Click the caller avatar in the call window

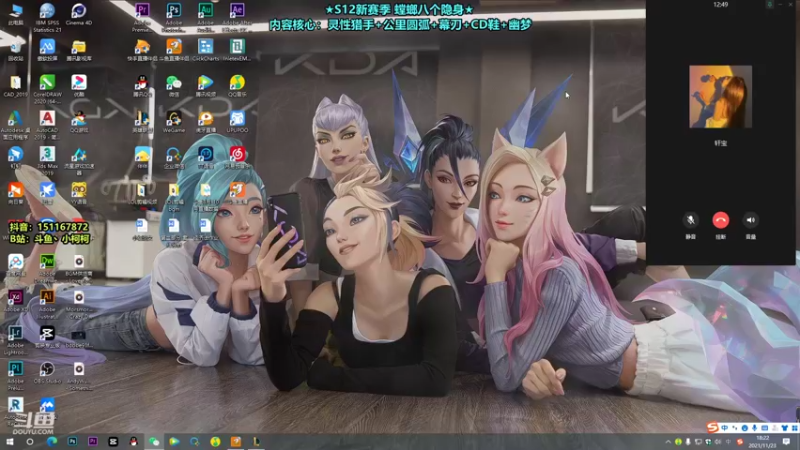(x=720, y=96)
